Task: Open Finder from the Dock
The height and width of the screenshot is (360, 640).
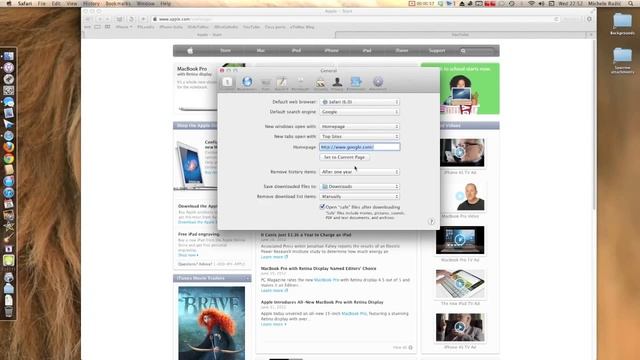Action: [x=9, y=56]
